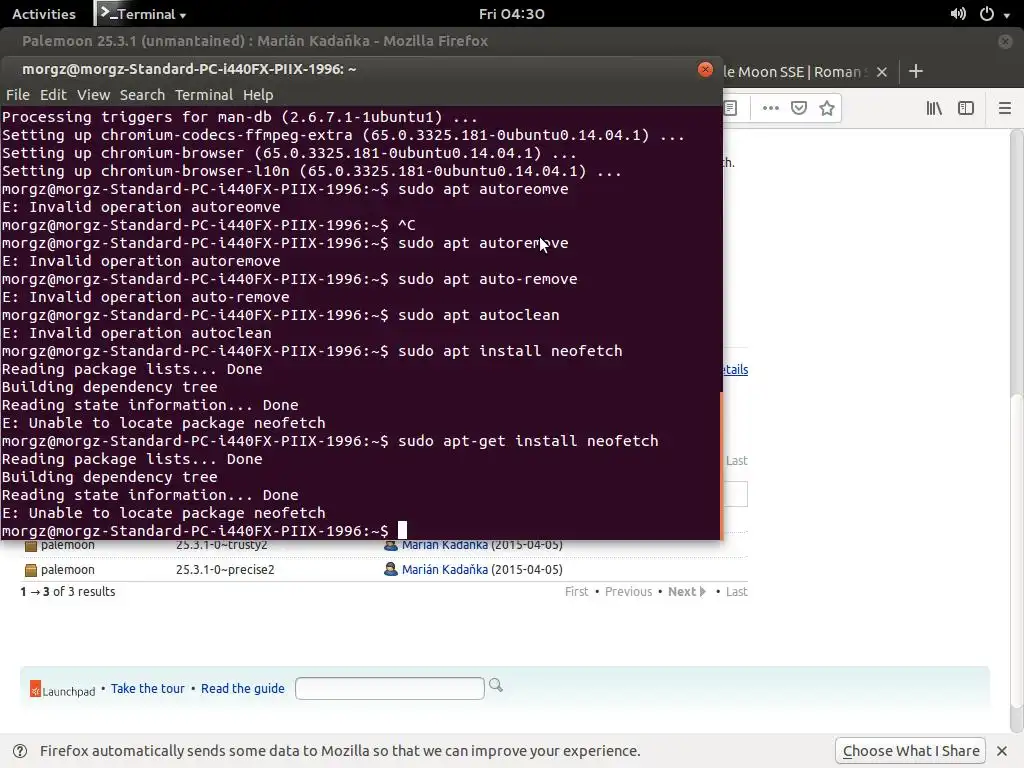Click the footer search magnifier icon
This screenshot has height=768, width=1024.
pyautogui.click(x=496, y=685)
